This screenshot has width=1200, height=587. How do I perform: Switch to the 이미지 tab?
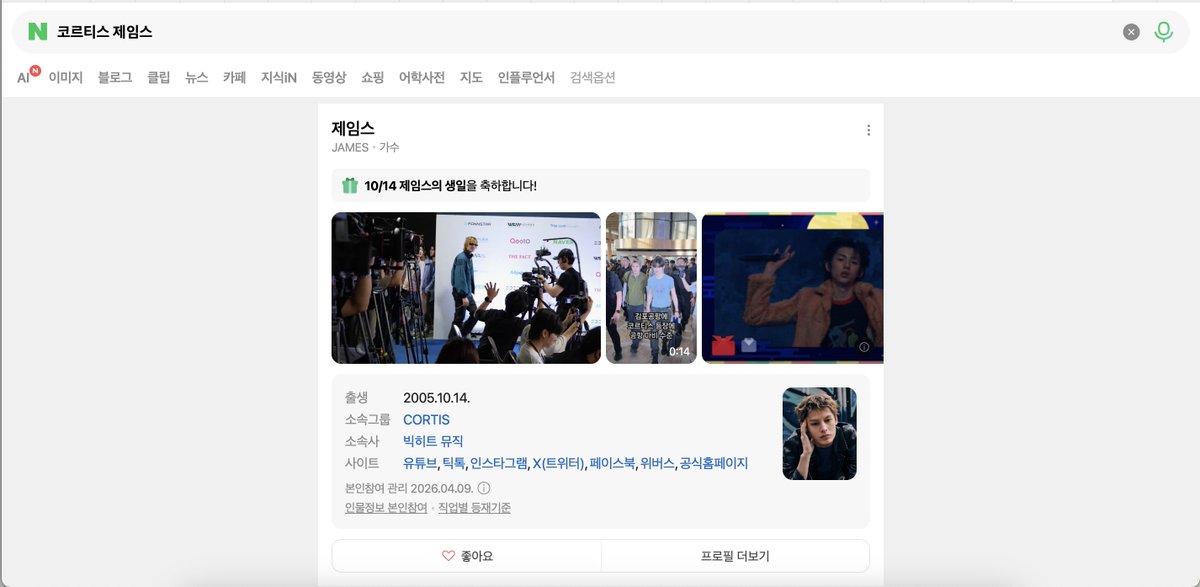pyautogui.click(x=66, y=77)
